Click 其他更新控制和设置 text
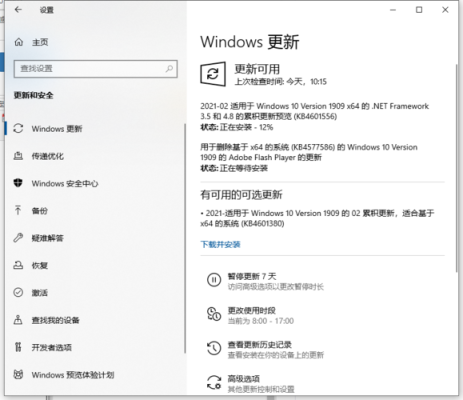 click(x=261, y=389)
